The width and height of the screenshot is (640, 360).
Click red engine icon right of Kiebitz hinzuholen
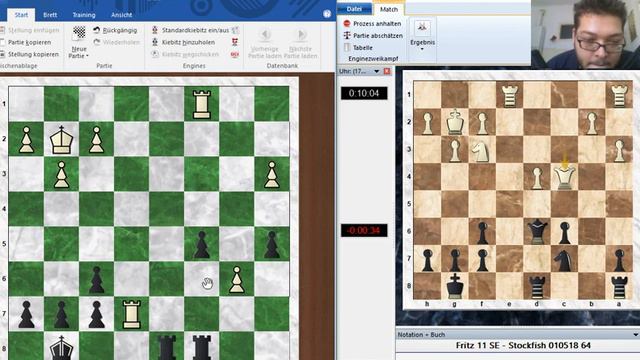tap(235, 42)
